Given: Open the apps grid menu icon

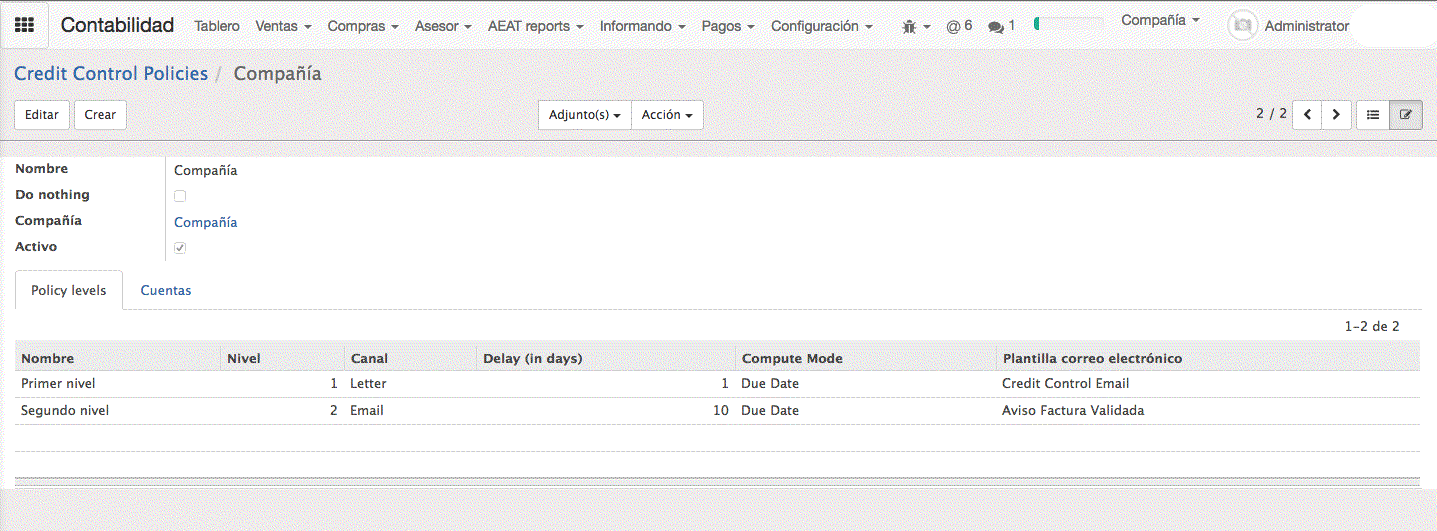Looking at the screenshot, I should (24, 26).
